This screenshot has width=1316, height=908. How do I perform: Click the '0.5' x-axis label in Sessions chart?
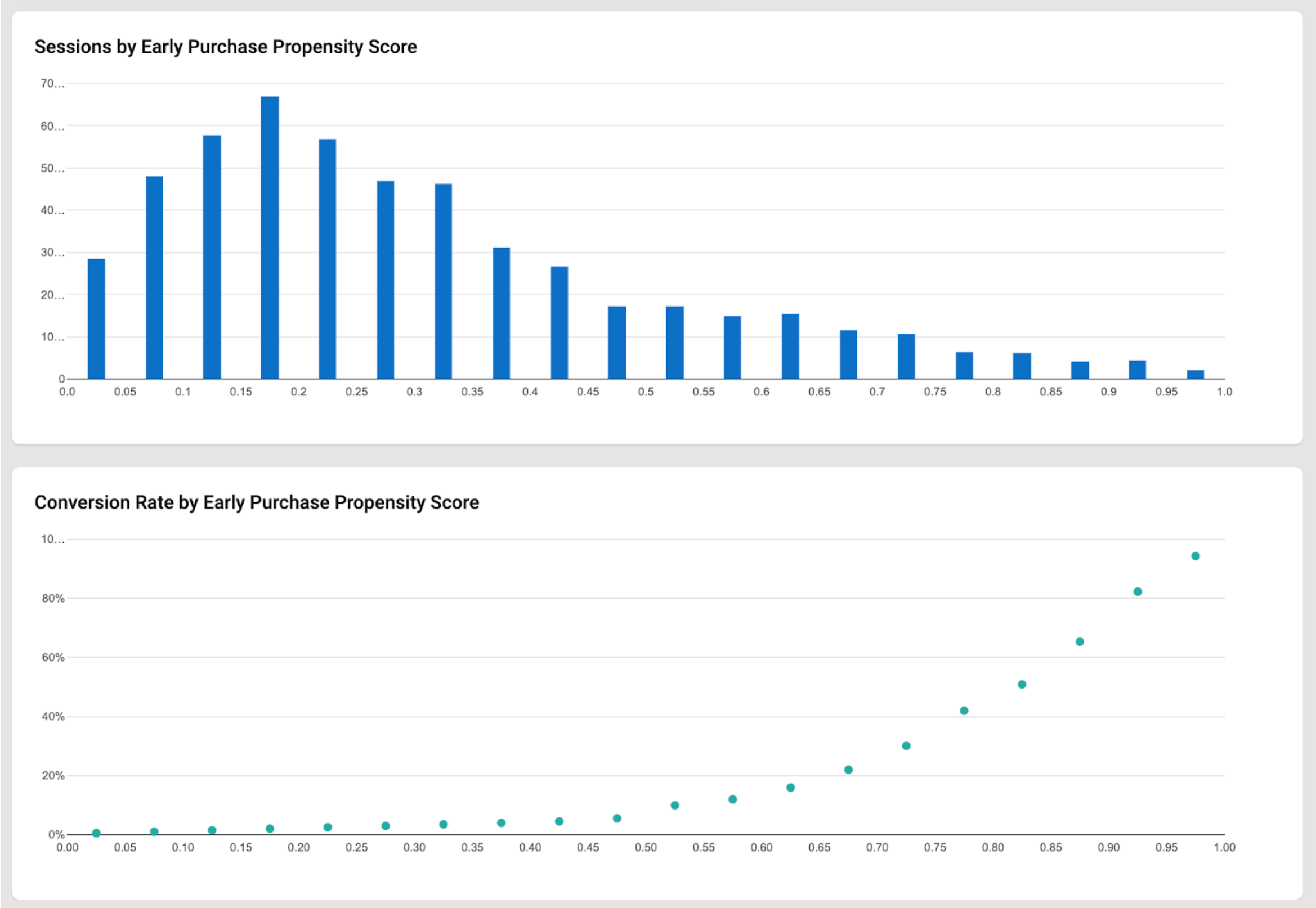click(x=646, y=392)
